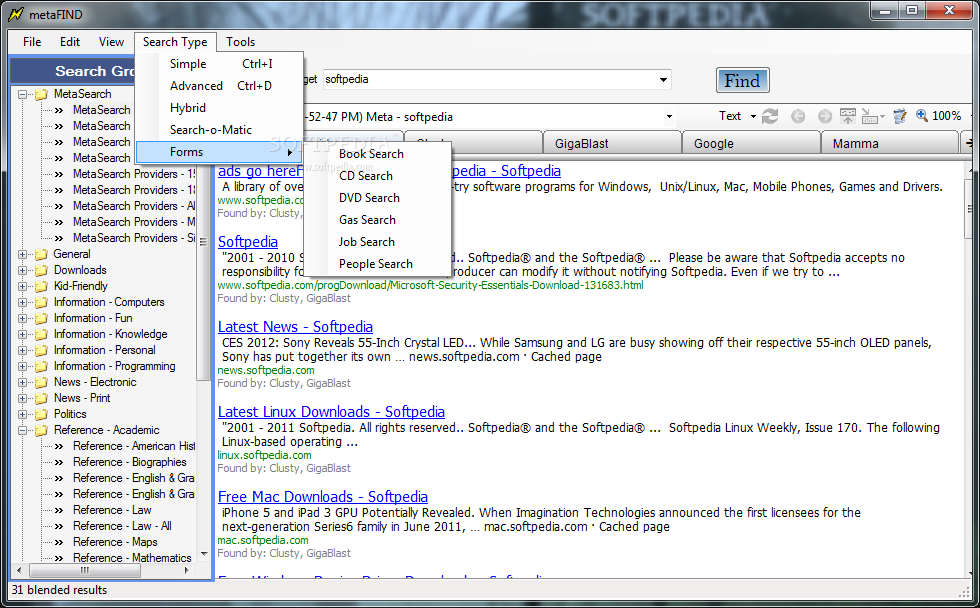Open the news.softpedia.com URL link
Image resolution: width=980 pixels, height=608 pixels.
tap(266, 370)
